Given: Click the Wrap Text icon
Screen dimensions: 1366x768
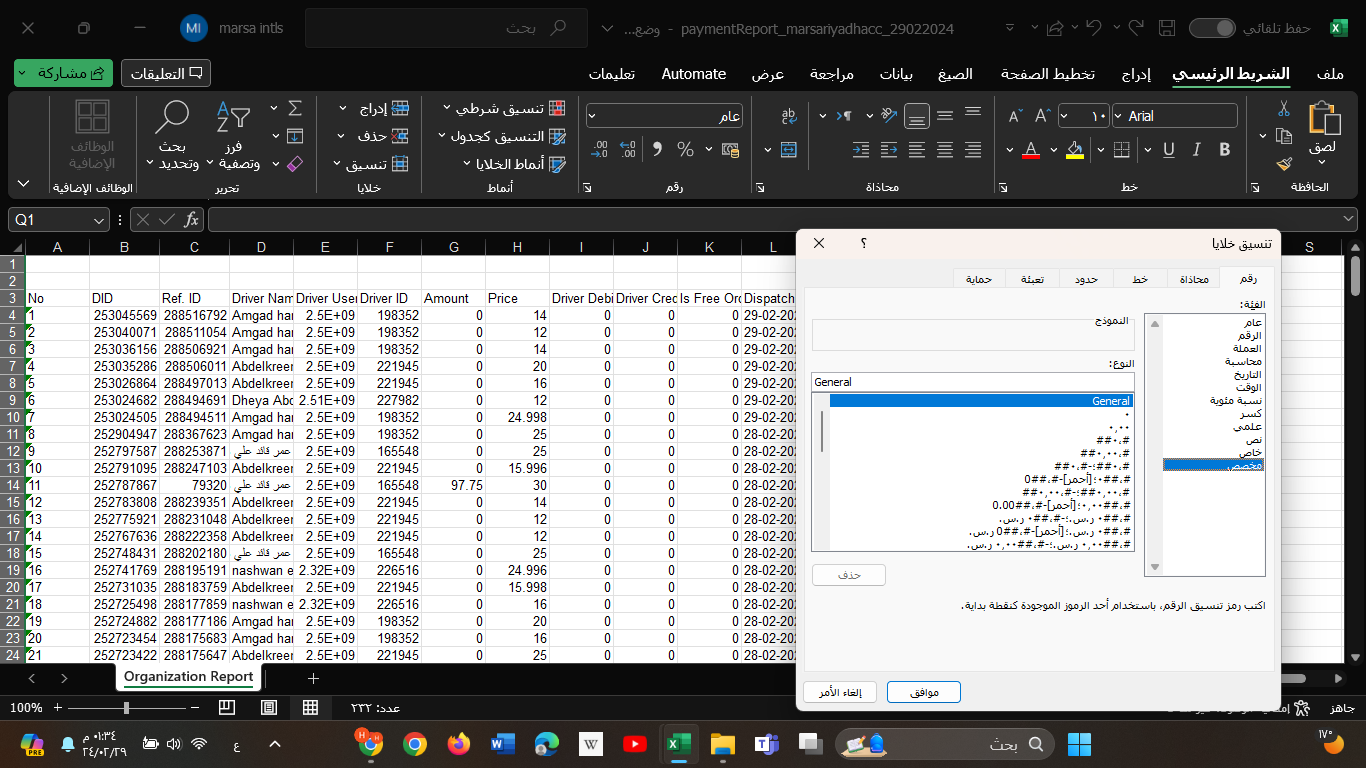Looking at the screenshot, I should pos(789,116).
